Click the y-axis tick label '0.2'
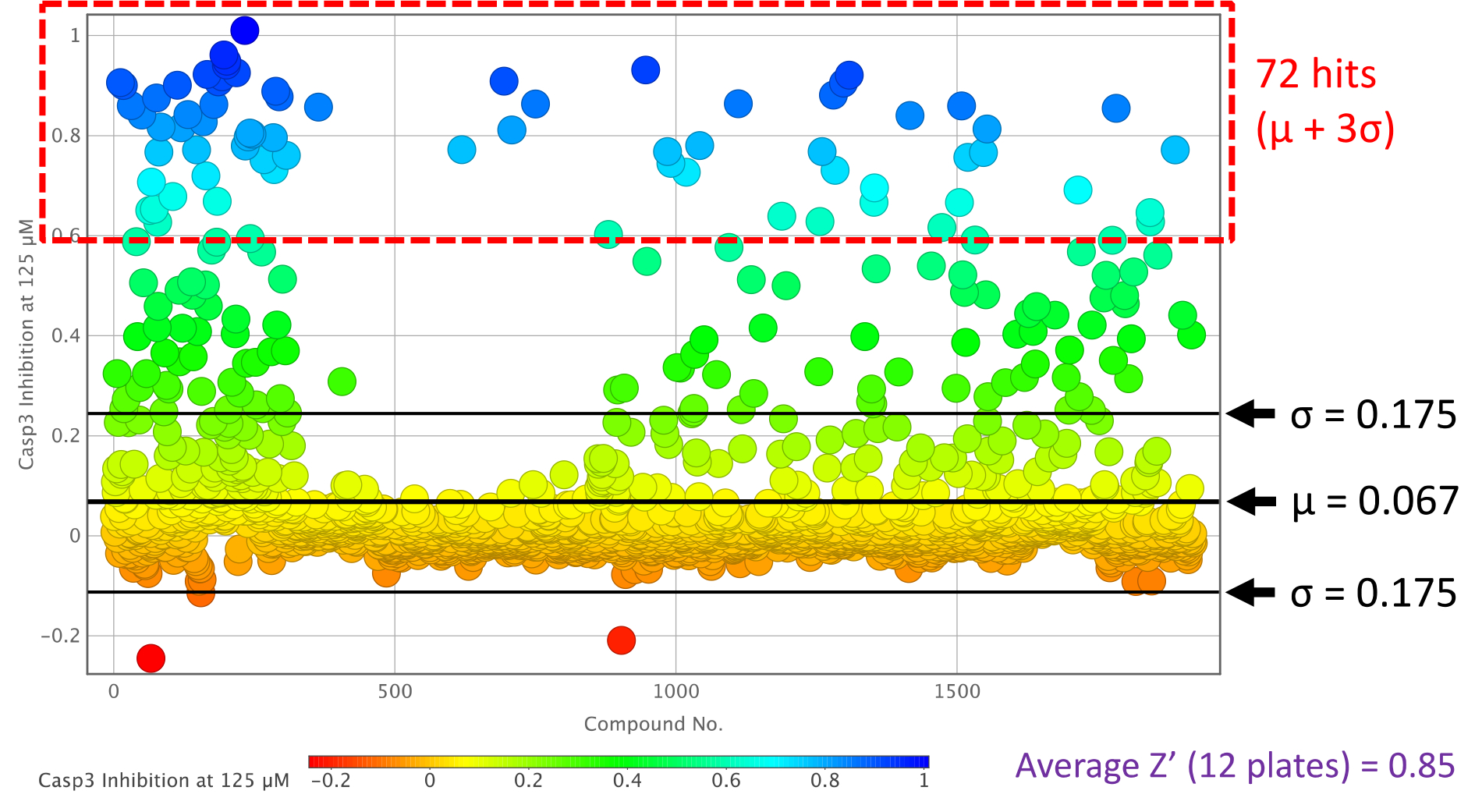Screen dimensions: 1475x812 66,435
